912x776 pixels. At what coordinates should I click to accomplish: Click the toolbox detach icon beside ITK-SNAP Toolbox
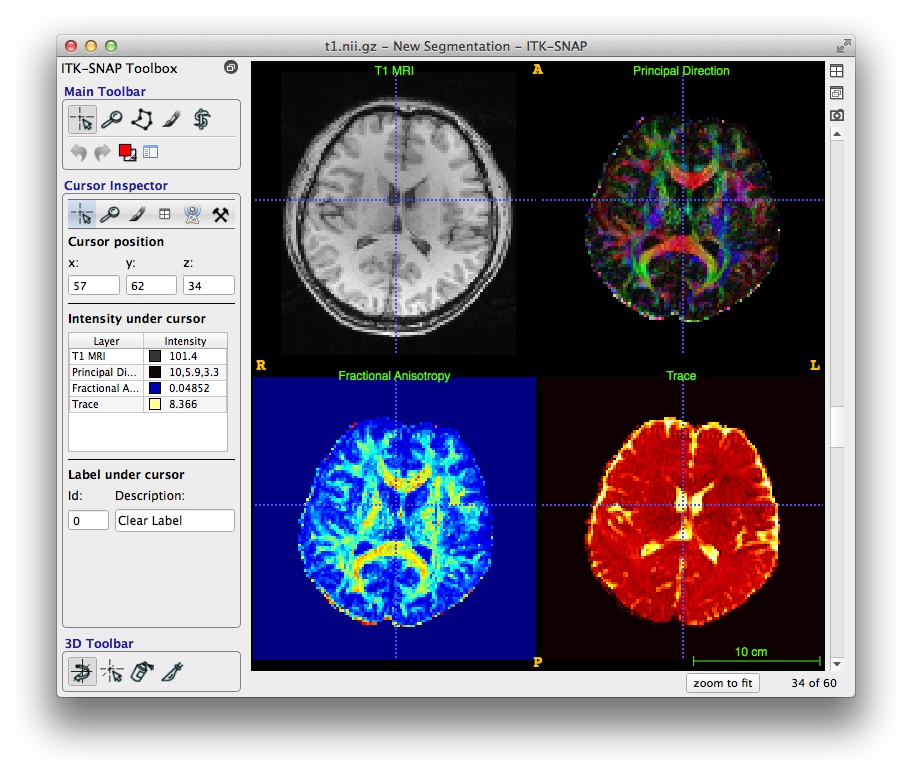tap(230, 67)
